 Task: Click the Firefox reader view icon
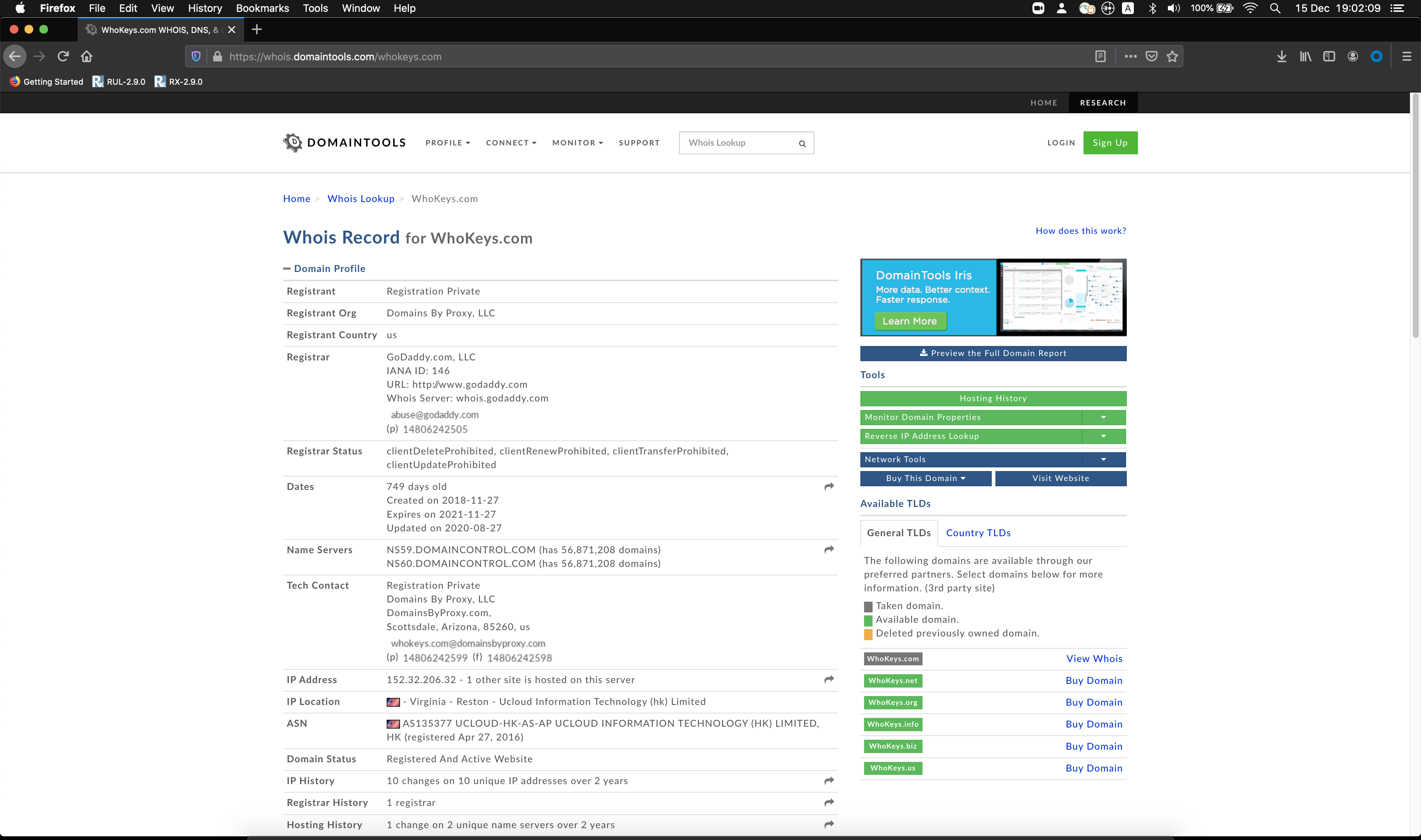(x=1101, y=55)
